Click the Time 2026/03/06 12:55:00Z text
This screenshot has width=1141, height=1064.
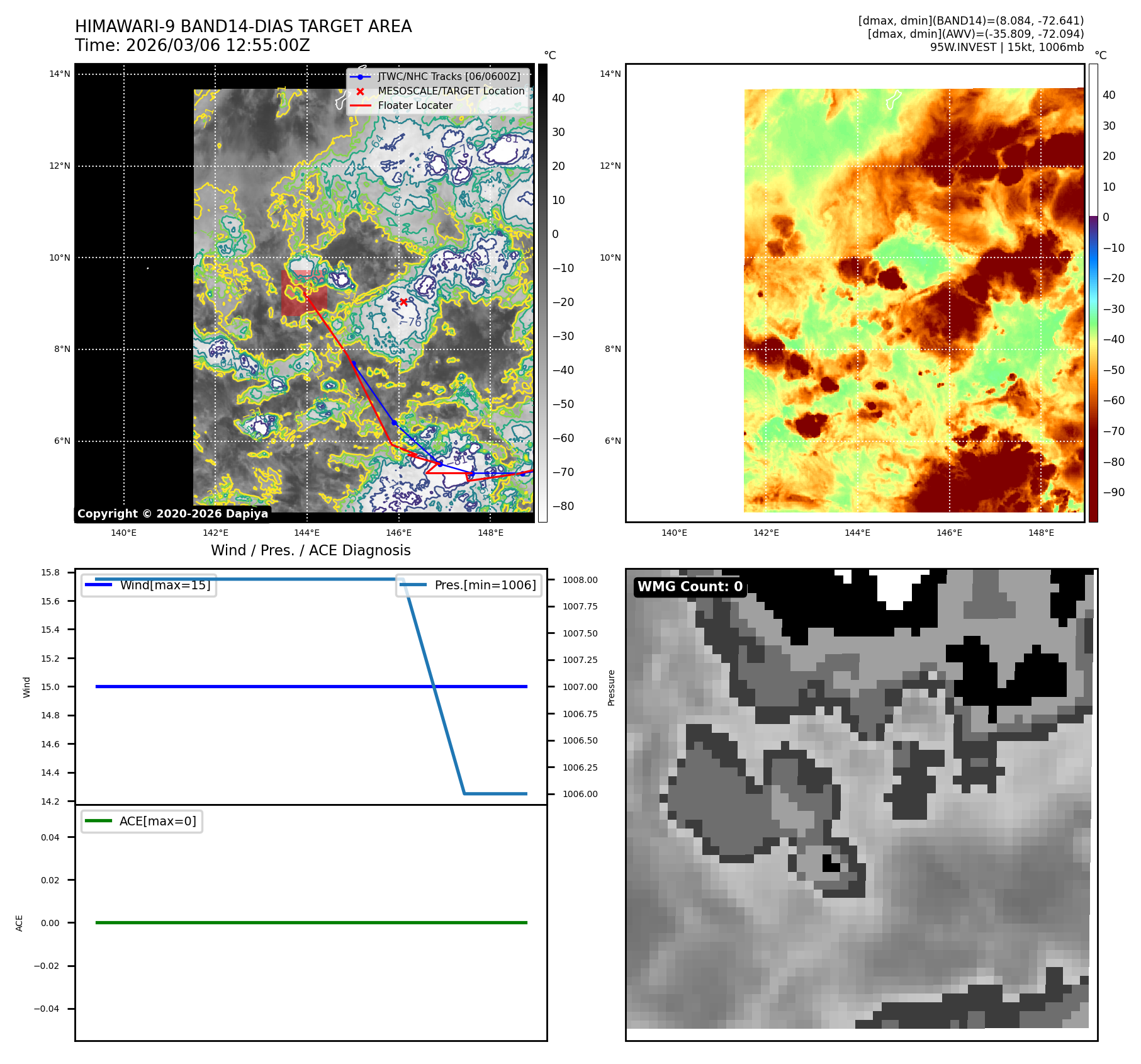193,45
